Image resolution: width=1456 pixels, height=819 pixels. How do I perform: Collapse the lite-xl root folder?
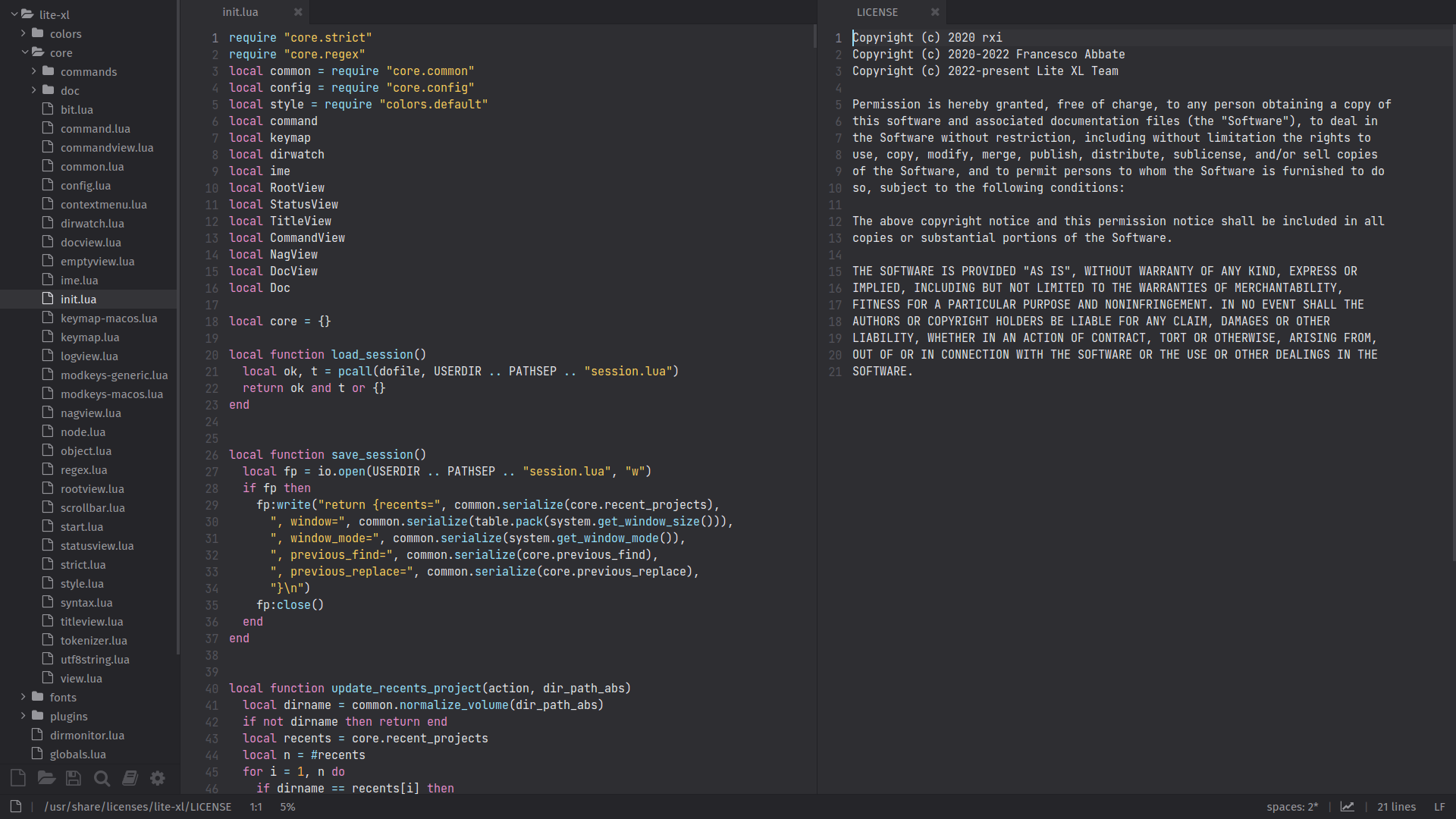[x=14, y=14]
